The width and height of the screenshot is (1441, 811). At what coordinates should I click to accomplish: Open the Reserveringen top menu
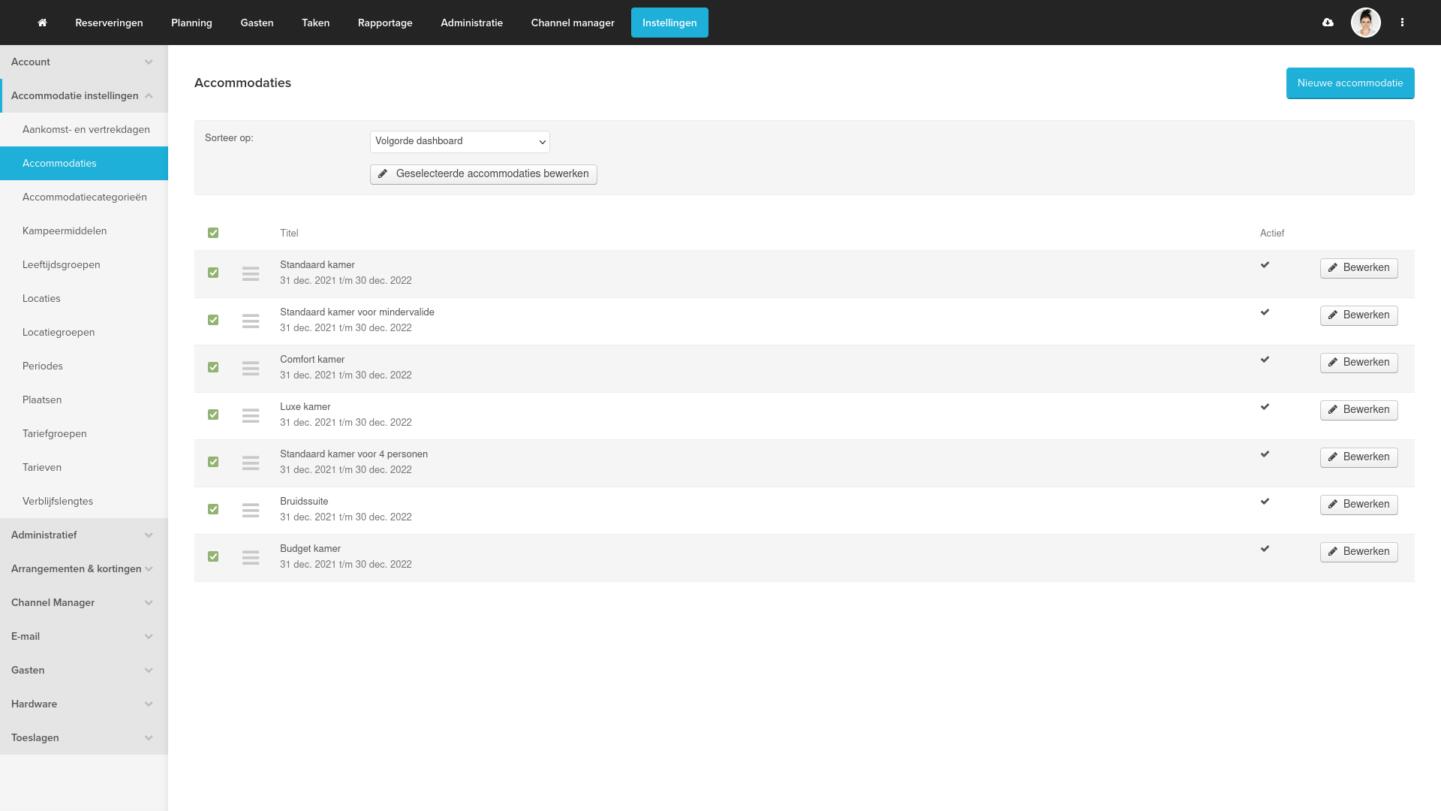pos(109,23)
